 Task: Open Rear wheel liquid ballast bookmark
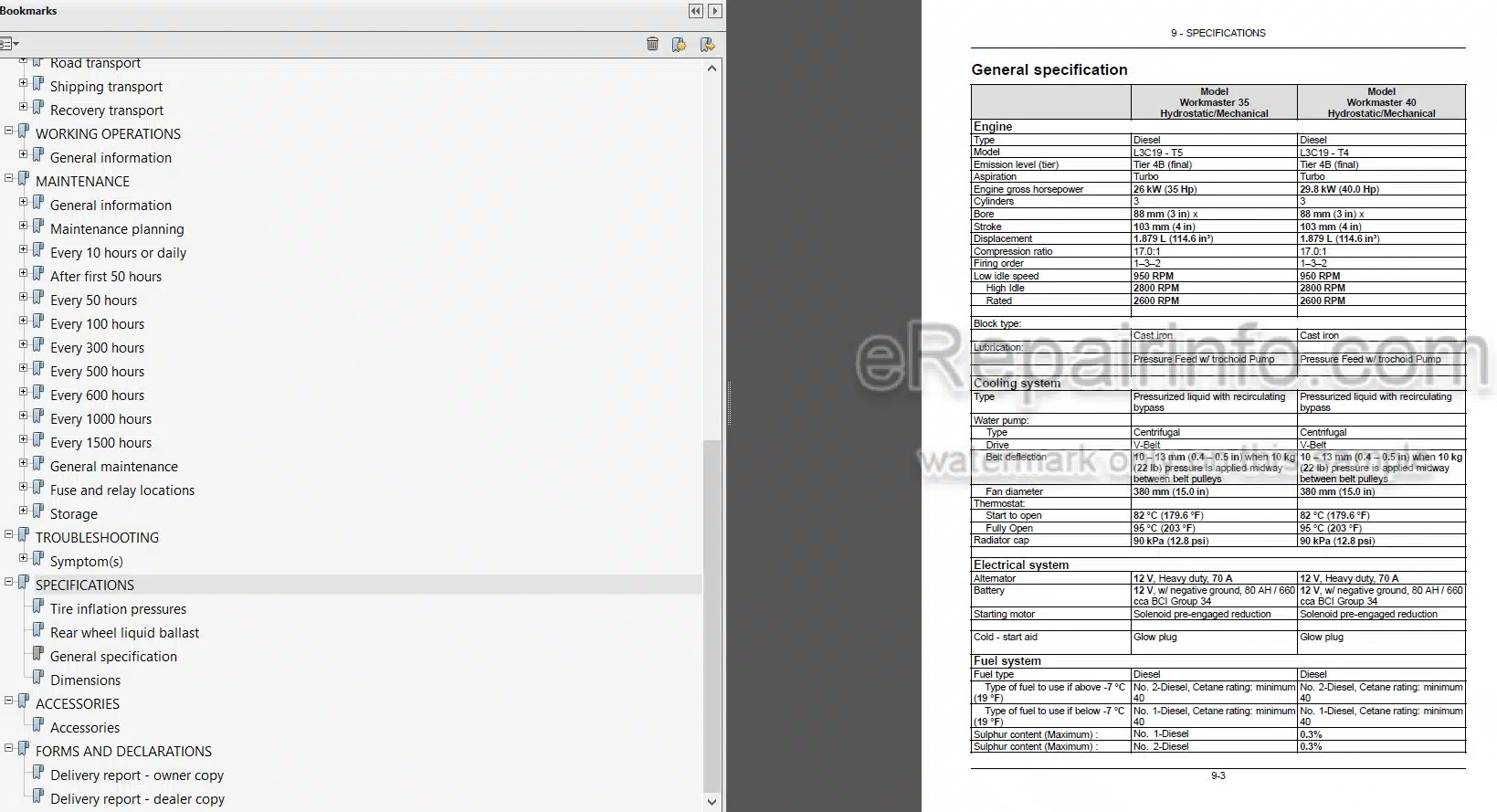(124, 633)
